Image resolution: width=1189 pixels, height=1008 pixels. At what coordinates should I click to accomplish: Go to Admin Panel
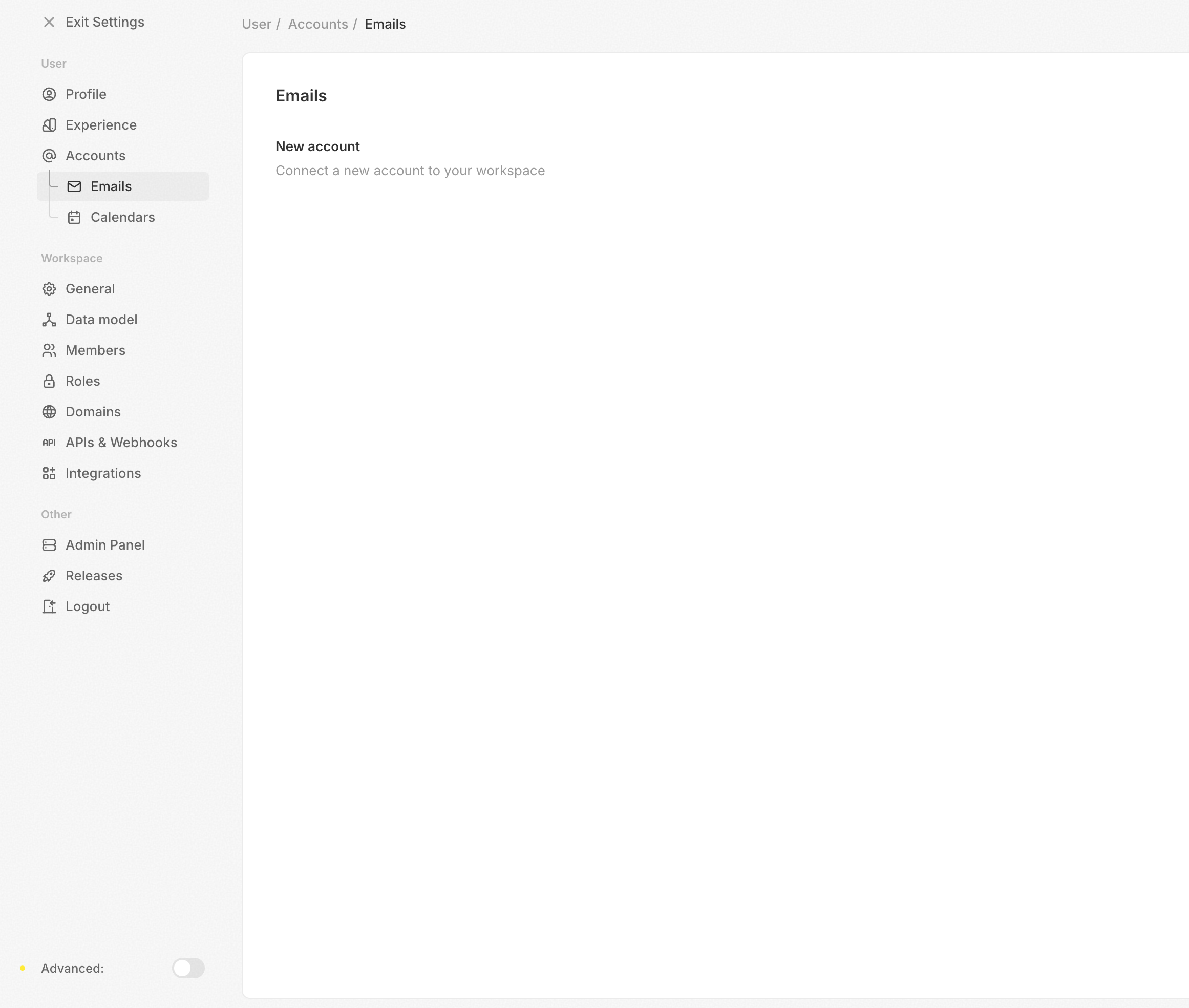(105, 545)
